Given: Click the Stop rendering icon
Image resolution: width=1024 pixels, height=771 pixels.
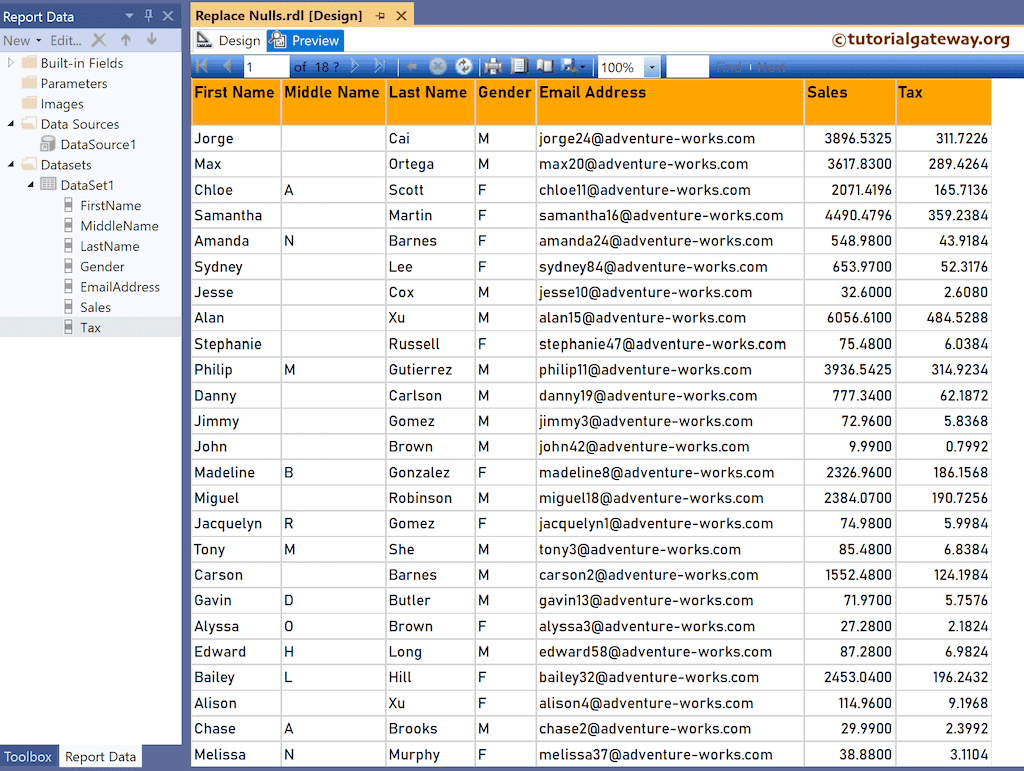Looking at the screenshot, I should (436, 66).
